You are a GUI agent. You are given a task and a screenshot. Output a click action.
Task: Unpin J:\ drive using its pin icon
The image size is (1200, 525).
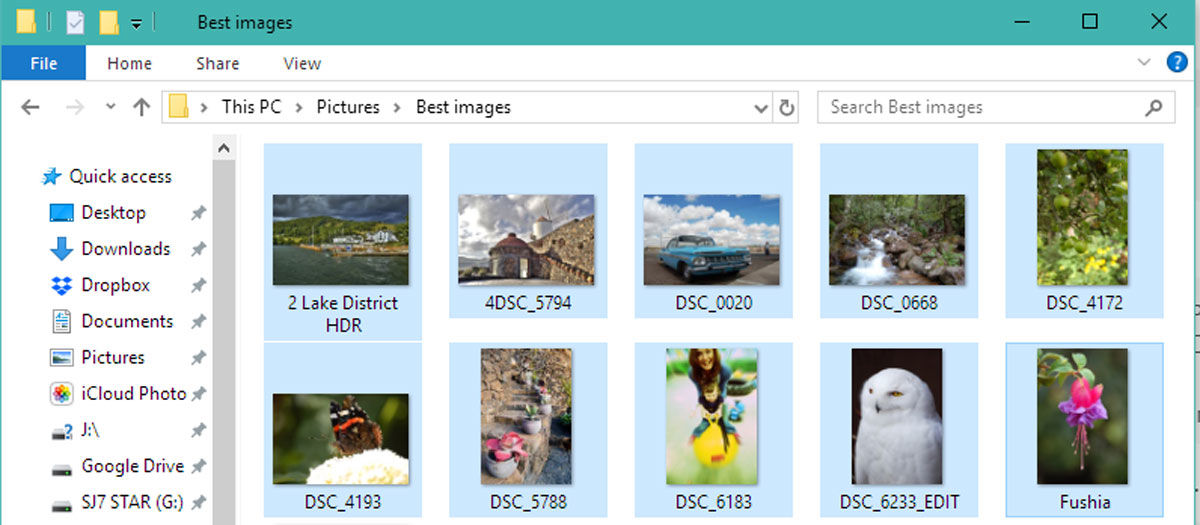point(198,430)
